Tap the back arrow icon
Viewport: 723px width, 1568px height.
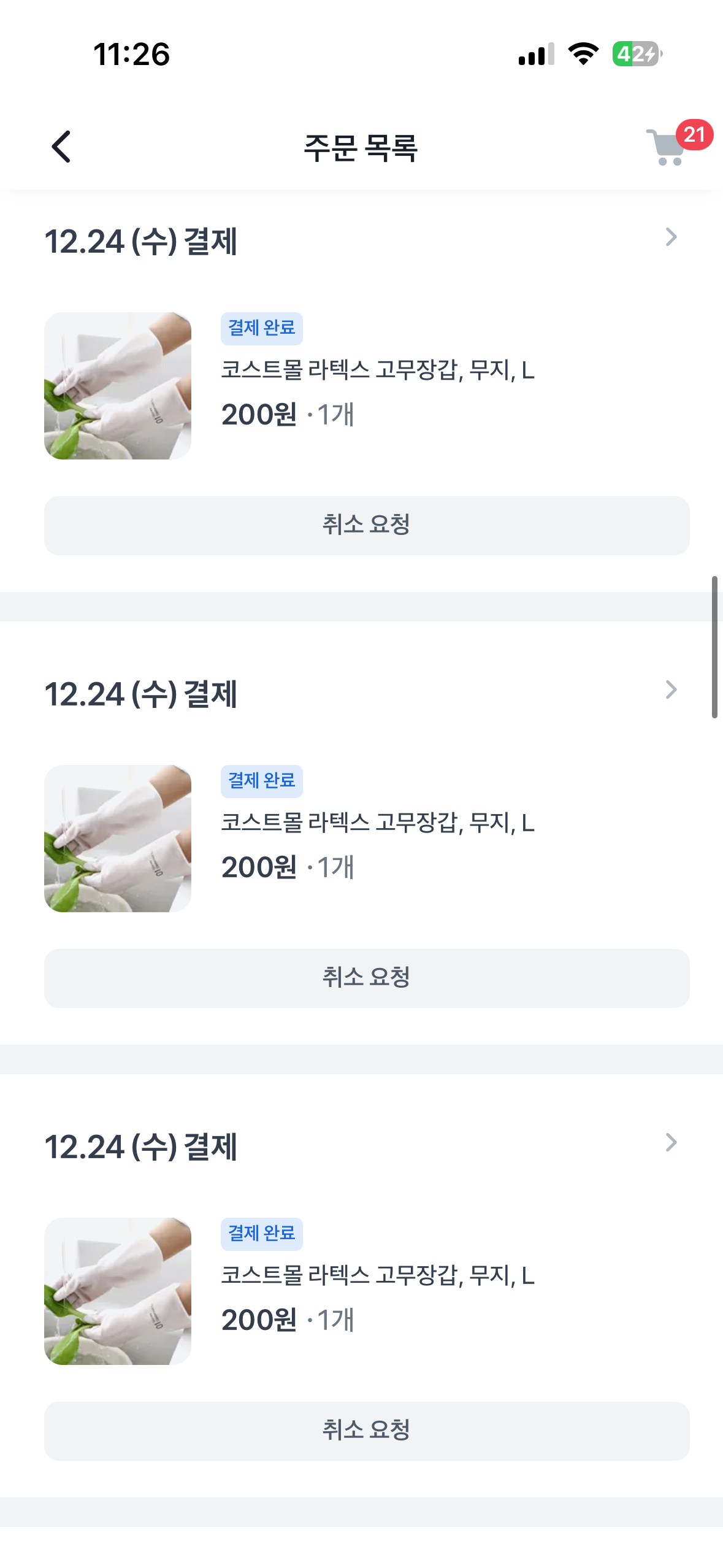(x=61, y=147)
